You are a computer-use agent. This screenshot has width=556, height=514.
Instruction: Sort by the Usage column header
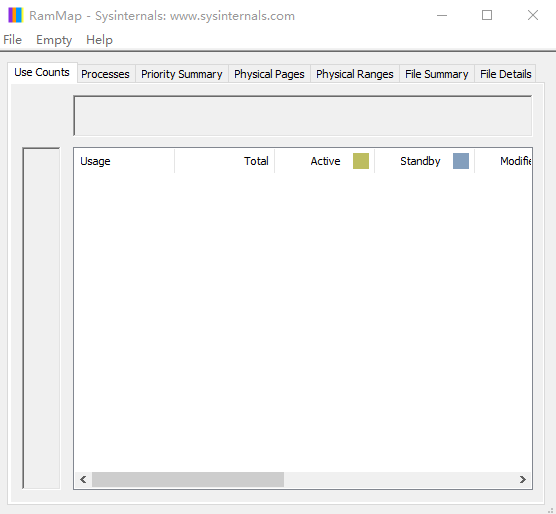pos(124,161)
